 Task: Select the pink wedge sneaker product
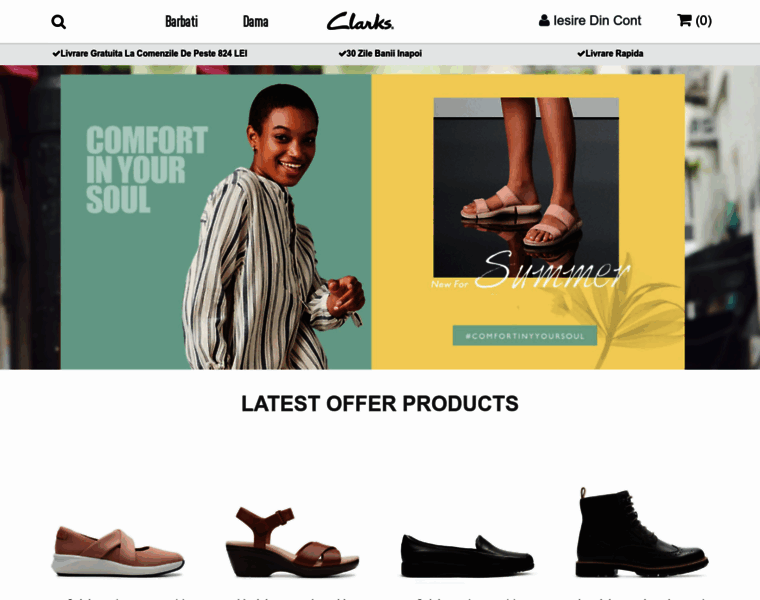(x=118, y=552)
